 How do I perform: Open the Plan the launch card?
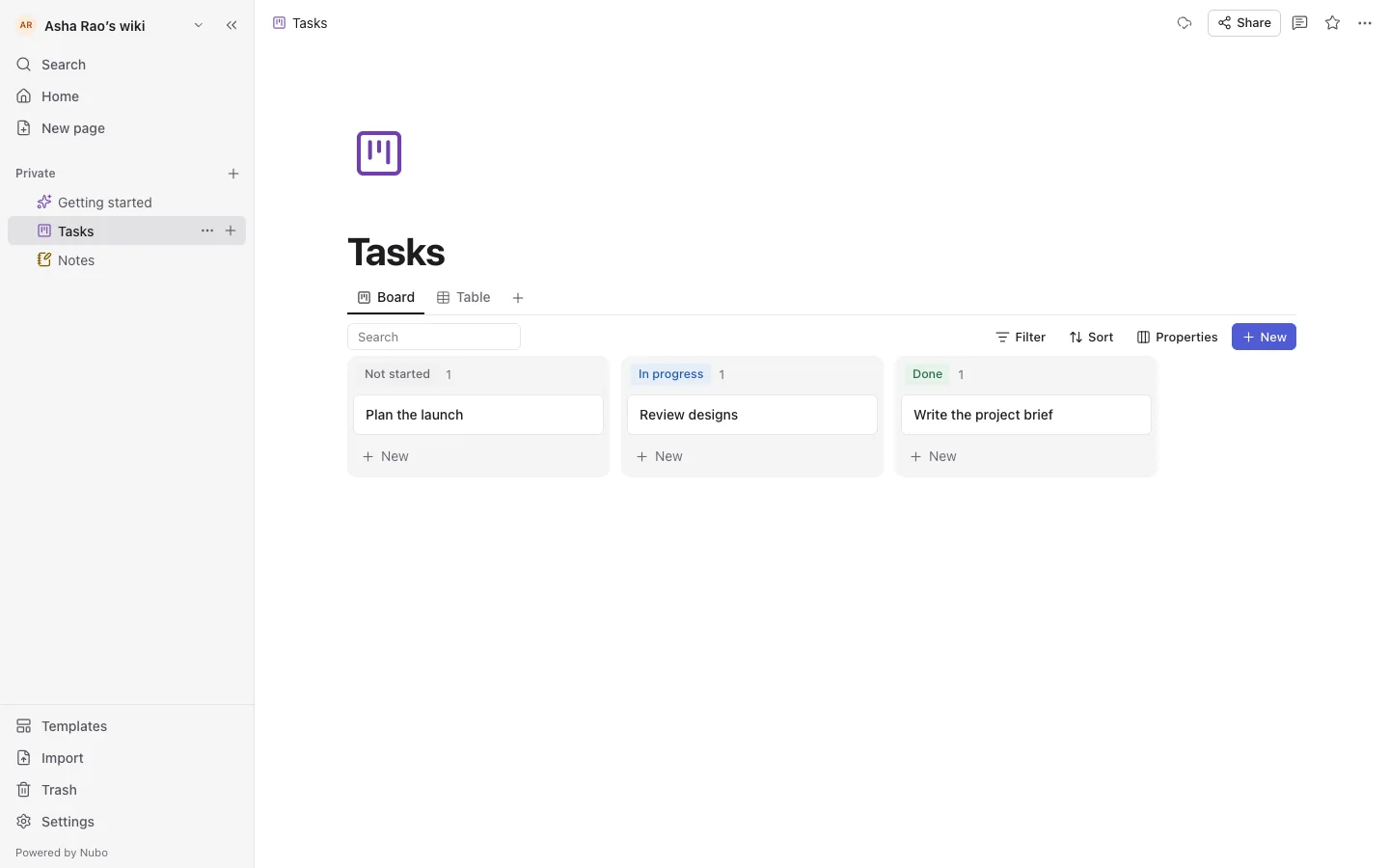point(478,415)
